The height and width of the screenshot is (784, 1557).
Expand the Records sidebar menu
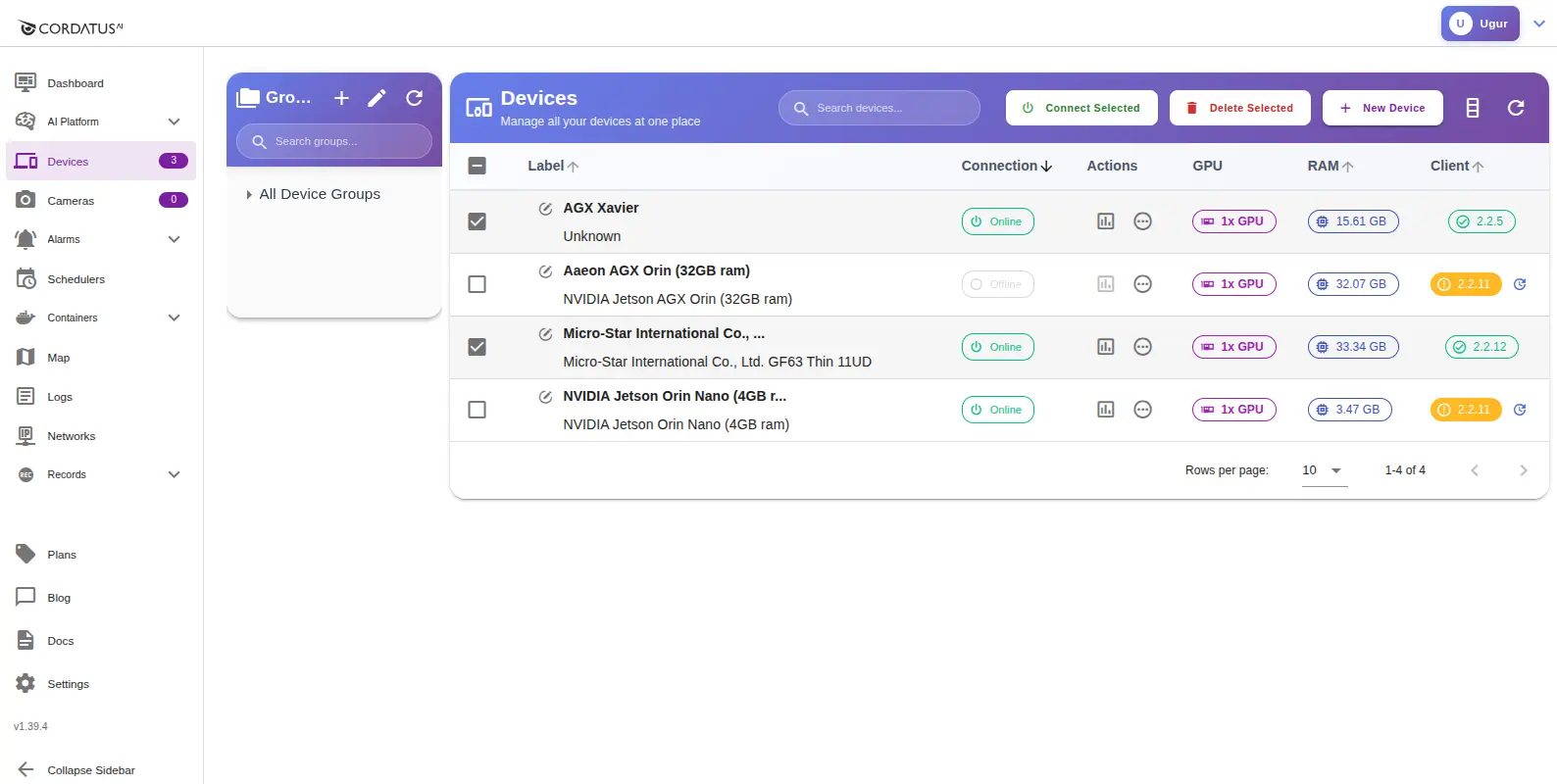click(100, 474)
